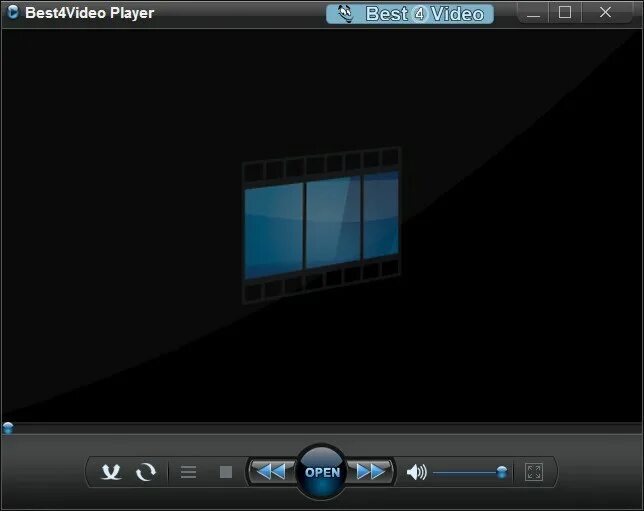Click the fast-forward double-arrow button
The image size is (644, 511).
(370, 472)
